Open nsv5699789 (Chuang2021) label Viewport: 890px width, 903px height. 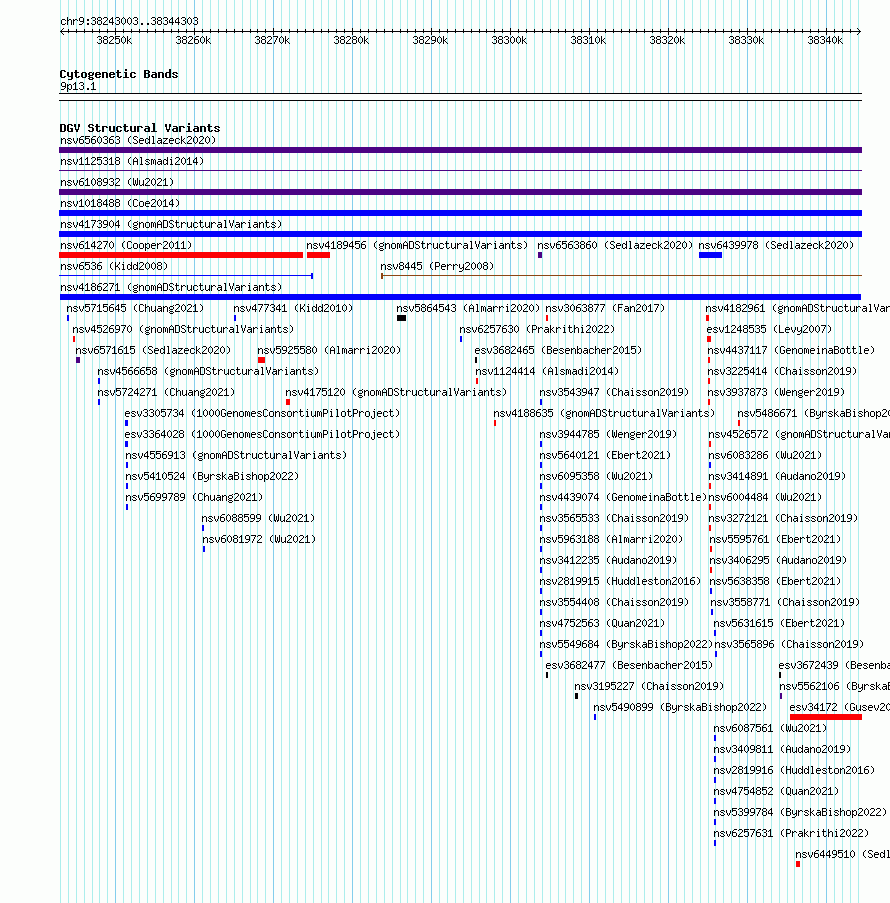point(194,498)
